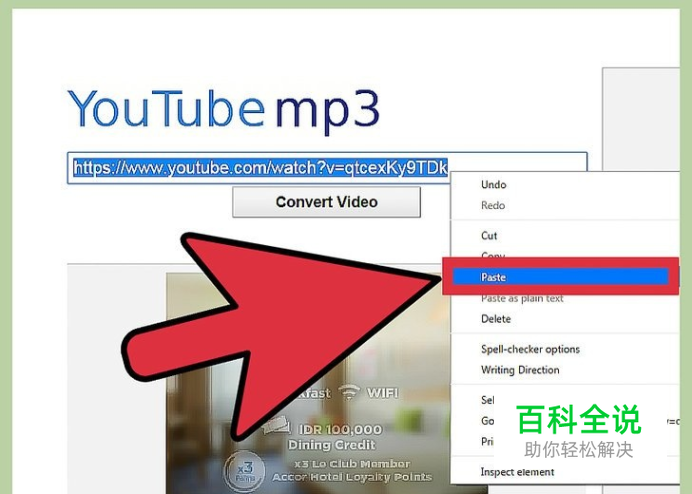Click the video URL input field
The image size is (692, 494).
327,168
